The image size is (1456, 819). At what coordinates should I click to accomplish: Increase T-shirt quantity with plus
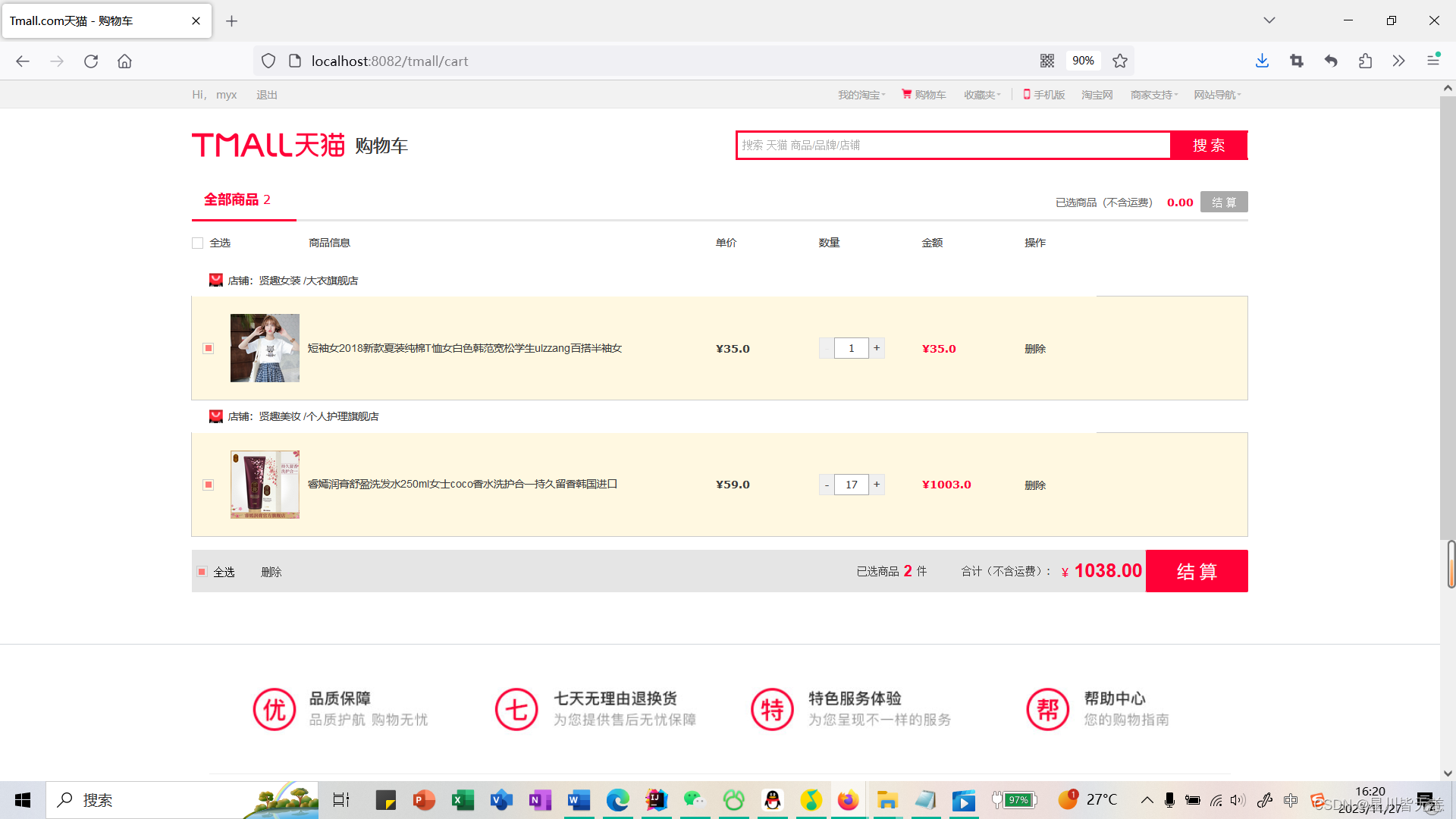pos(877,348)
